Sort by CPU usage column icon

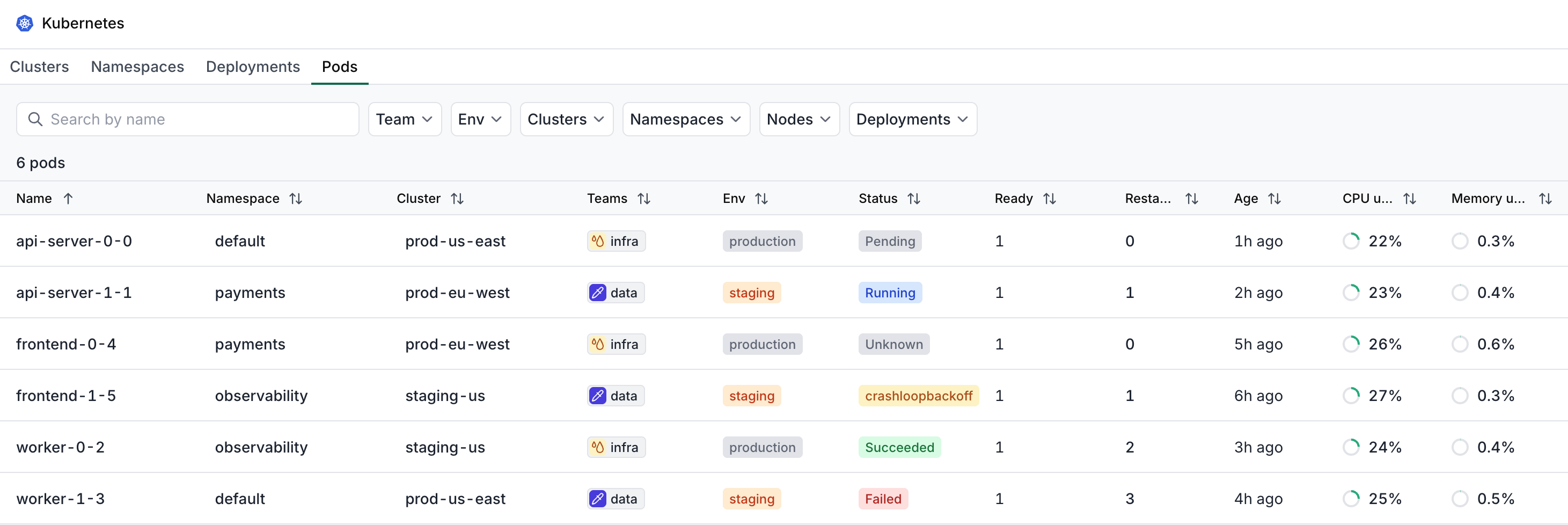pos(1410,199)
